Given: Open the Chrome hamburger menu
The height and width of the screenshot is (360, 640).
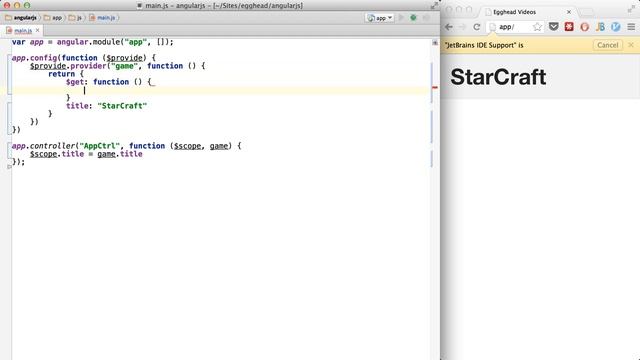Looking at the screenshot, I should point(631,27).
